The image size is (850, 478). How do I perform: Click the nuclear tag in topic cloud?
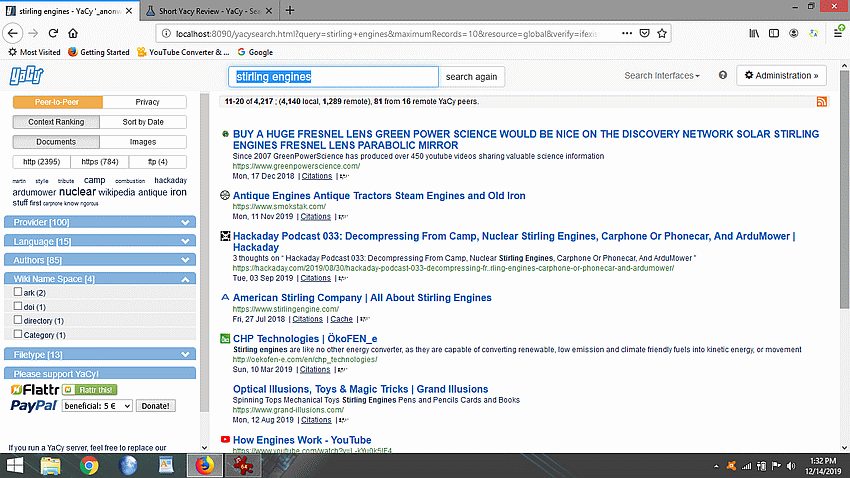77,192
